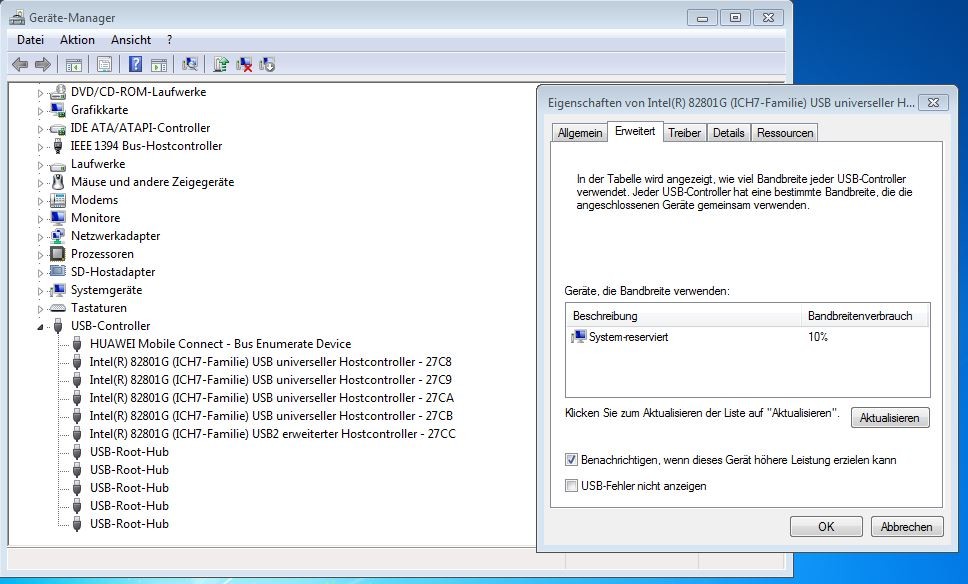Scan for hardware changes icon

190,64
